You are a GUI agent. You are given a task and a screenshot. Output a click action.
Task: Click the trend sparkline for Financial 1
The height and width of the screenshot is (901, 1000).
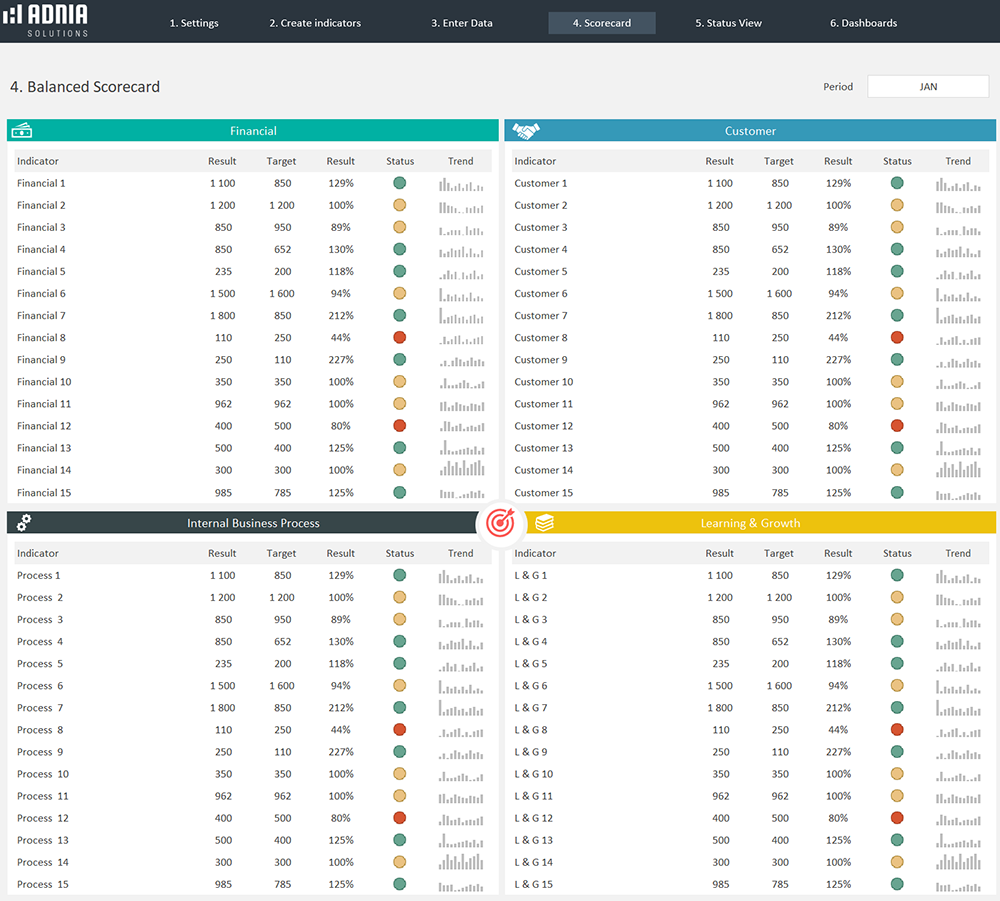[460, 183]
